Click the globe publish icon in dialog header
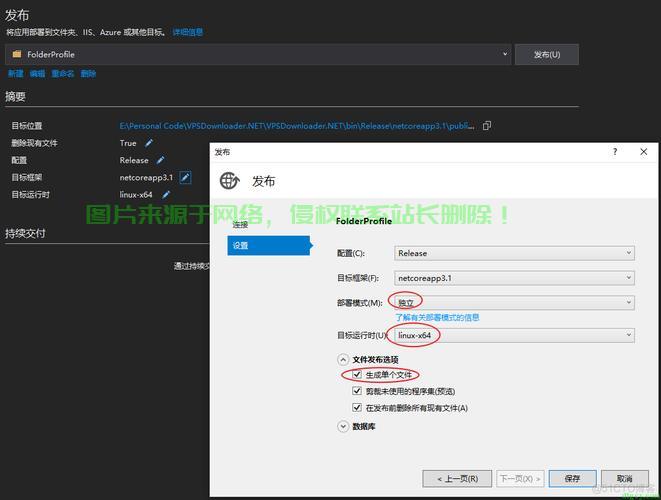The height and width of the screenshot is (500, 661). click(230, 181)
